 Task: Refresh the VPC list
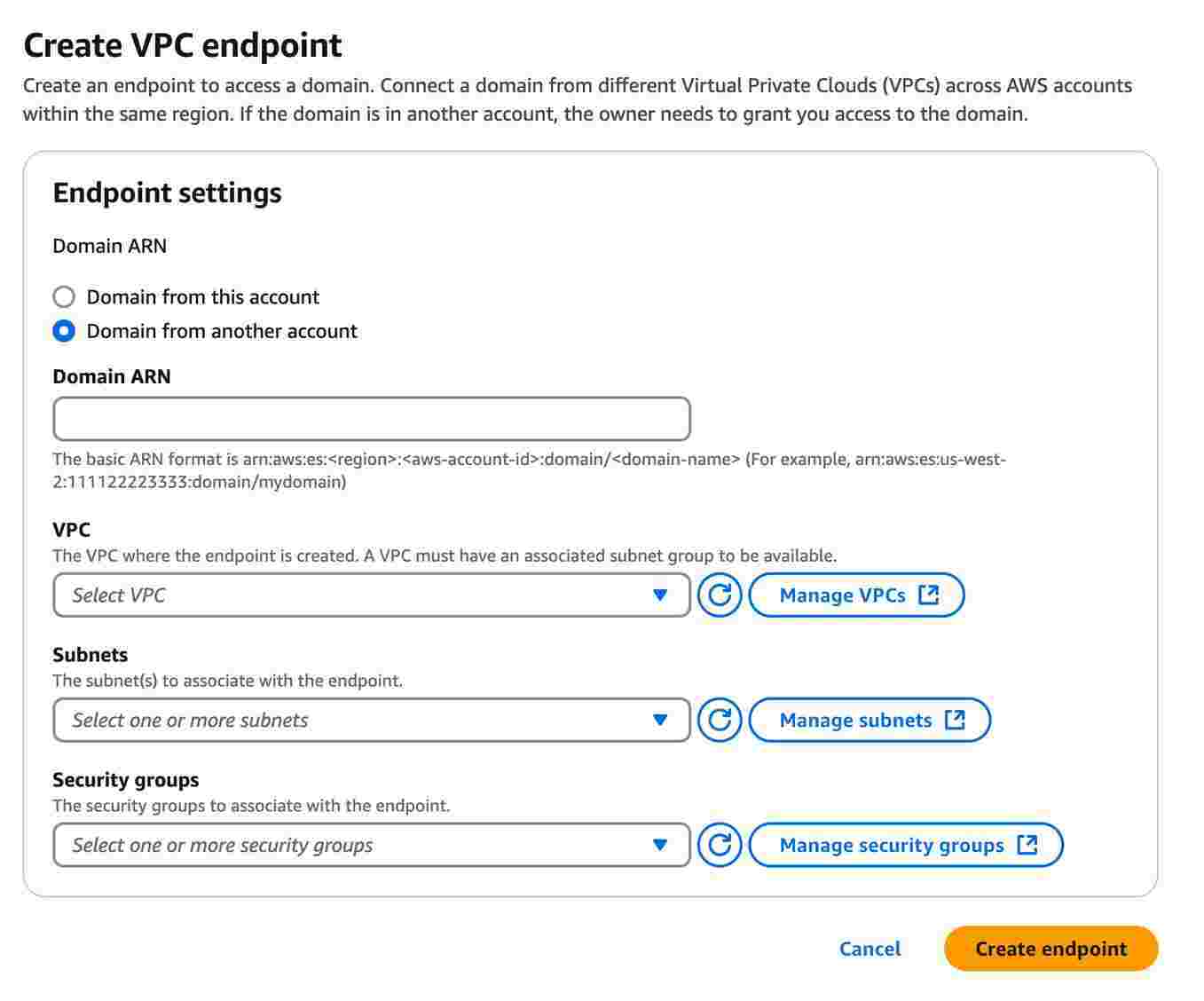coord(719,595)
